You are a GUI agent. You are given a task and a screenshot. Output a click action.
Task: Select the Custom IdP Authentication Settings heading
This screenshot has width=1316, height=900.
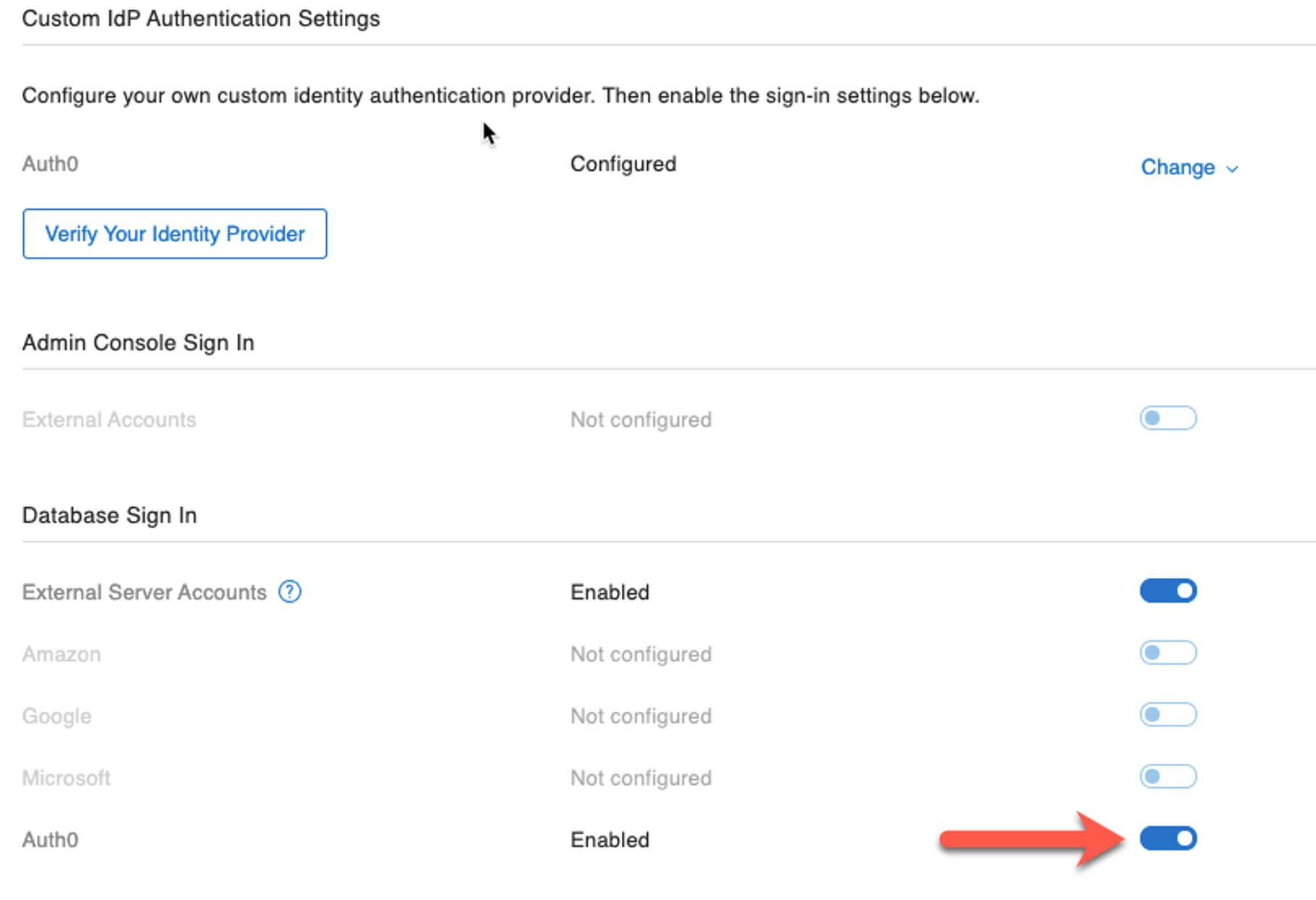pyautogui.click(x=201, y=19)
